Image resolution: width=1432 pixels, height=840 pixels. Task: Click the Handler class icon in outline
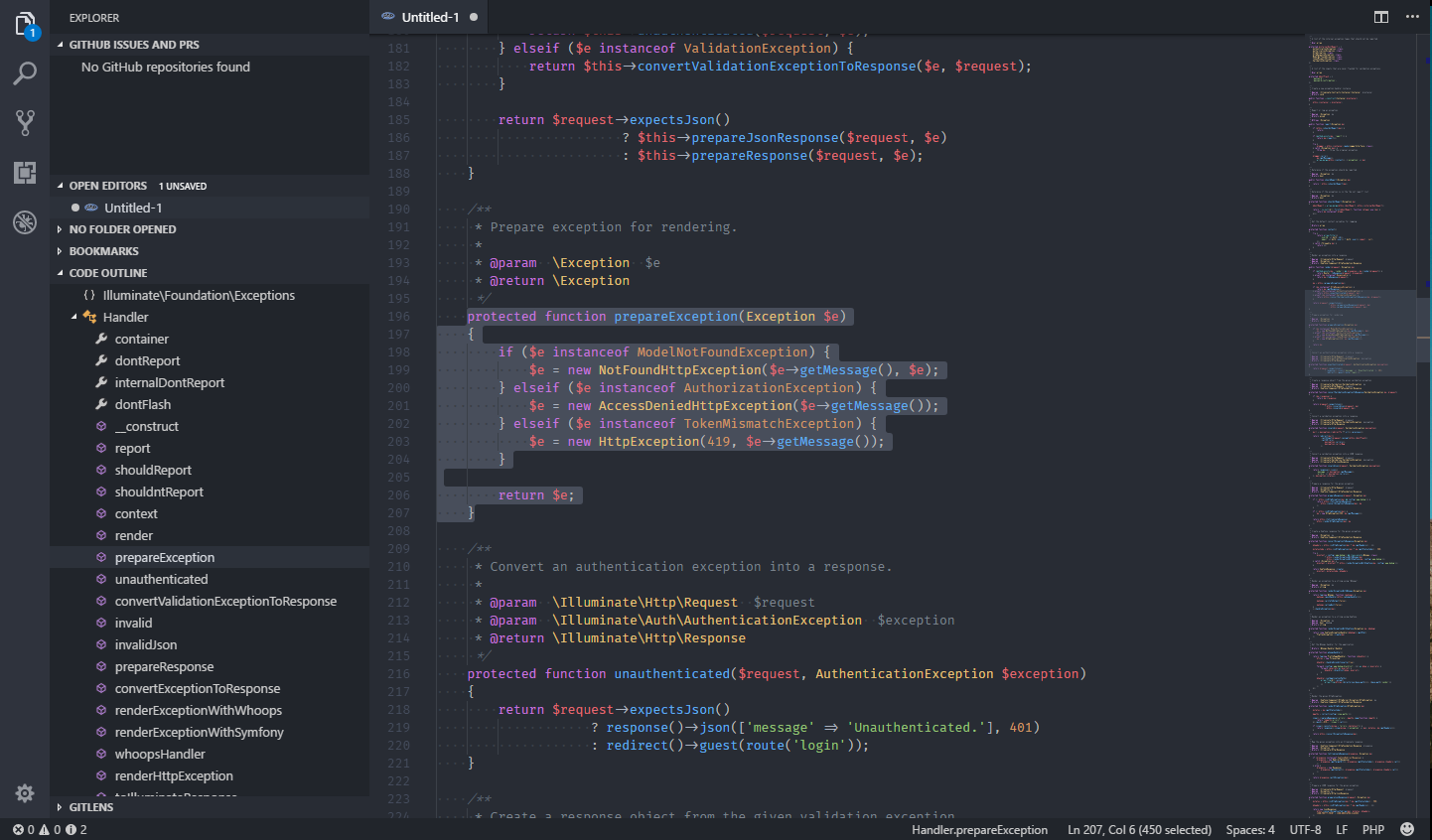[89, 317]
